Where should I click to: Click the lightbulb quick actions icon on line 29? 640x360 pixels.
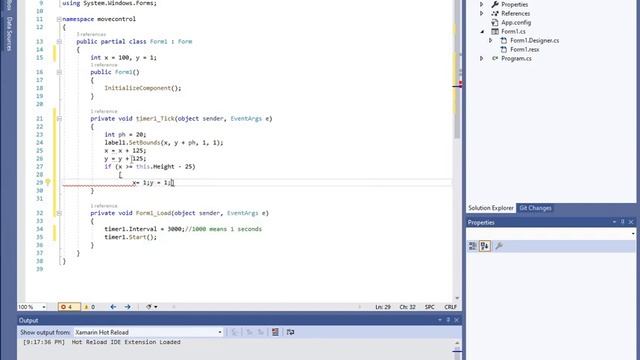coord(47,182)
